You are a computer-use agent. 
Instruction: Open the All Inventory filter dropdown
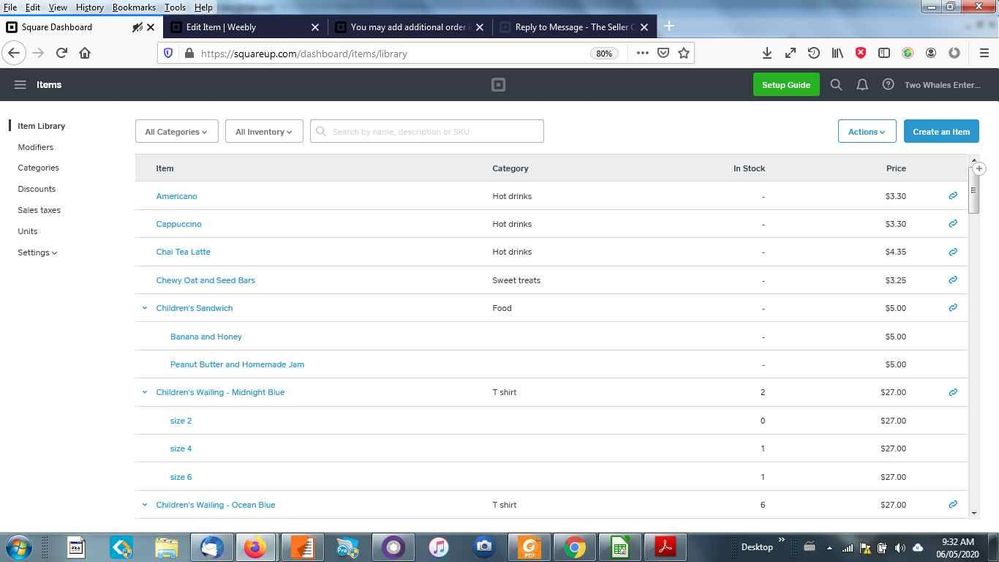click(264, 131)
